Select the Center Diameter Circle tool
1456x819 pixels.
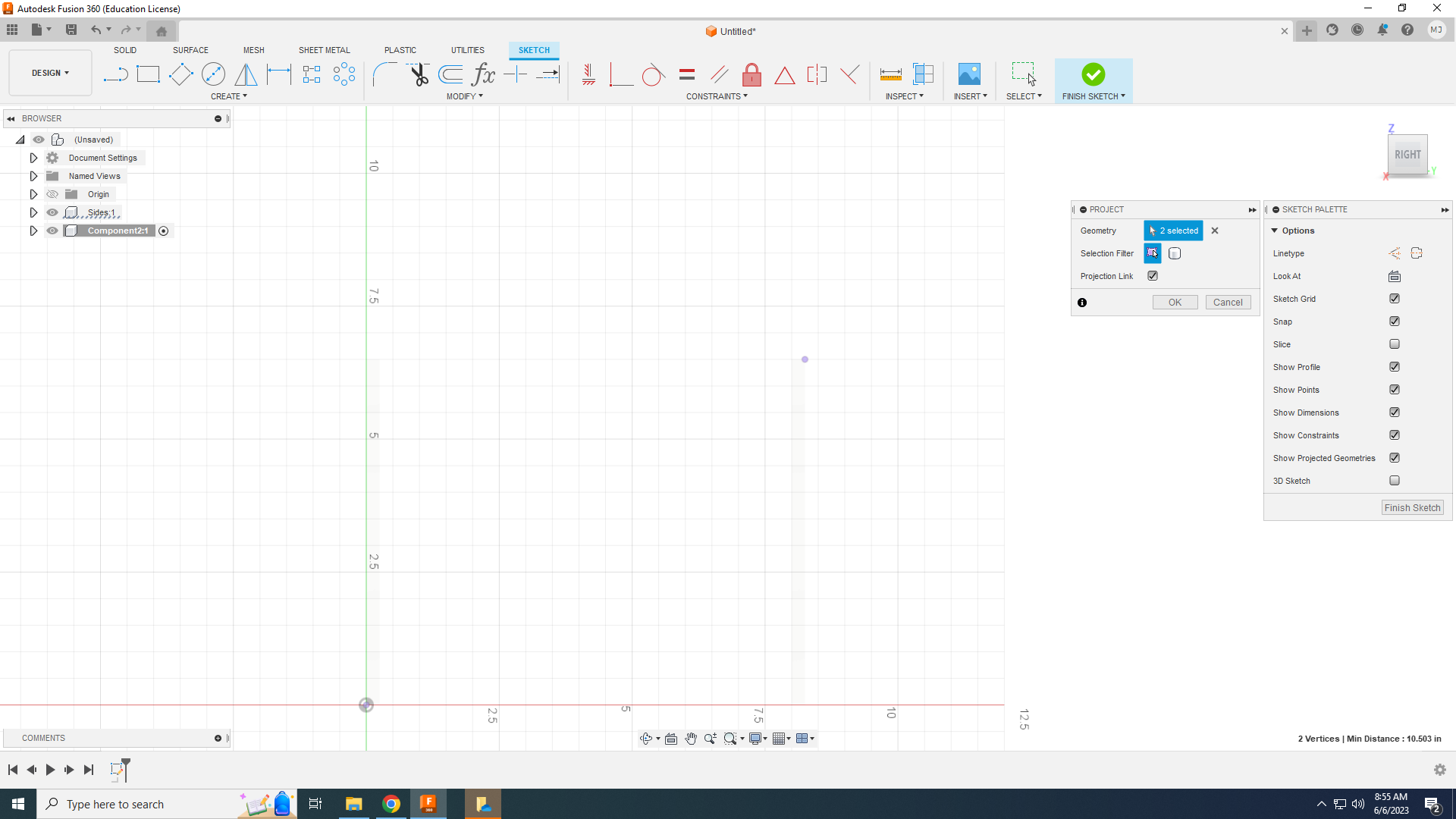coord(213,74)
